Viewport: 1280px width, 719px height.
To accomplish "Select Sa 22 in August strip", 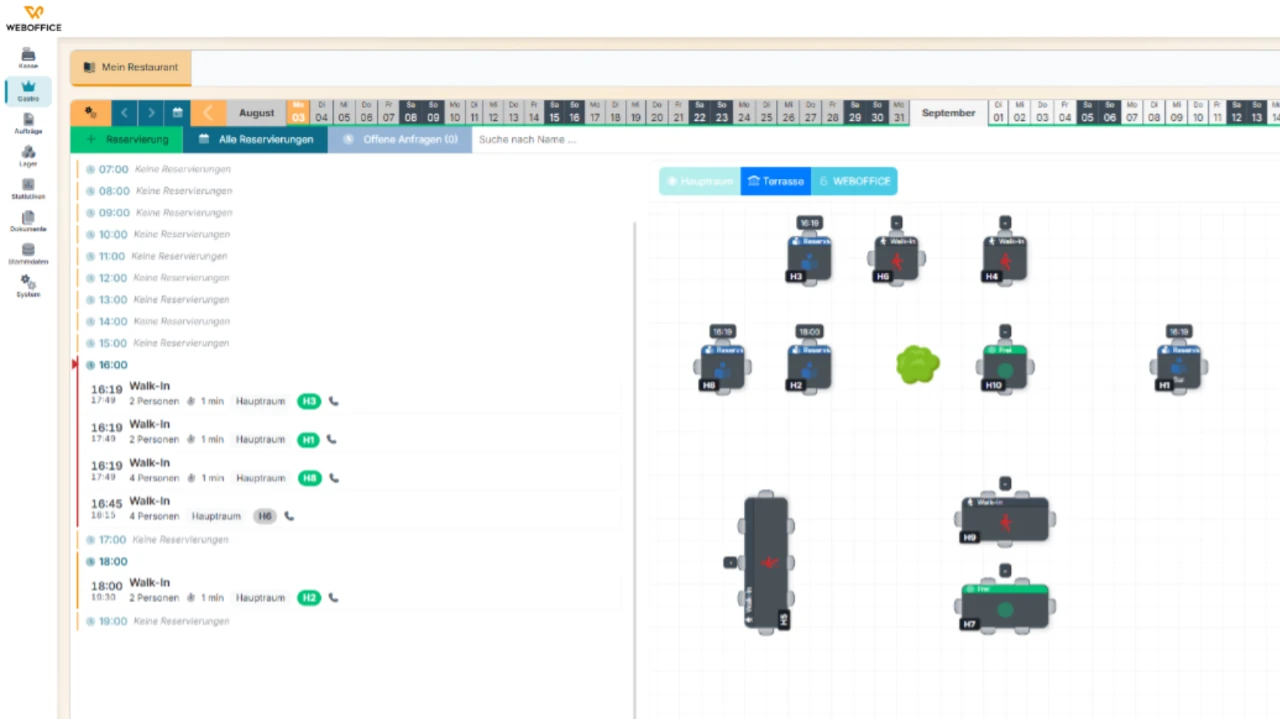I will point(699,111).
